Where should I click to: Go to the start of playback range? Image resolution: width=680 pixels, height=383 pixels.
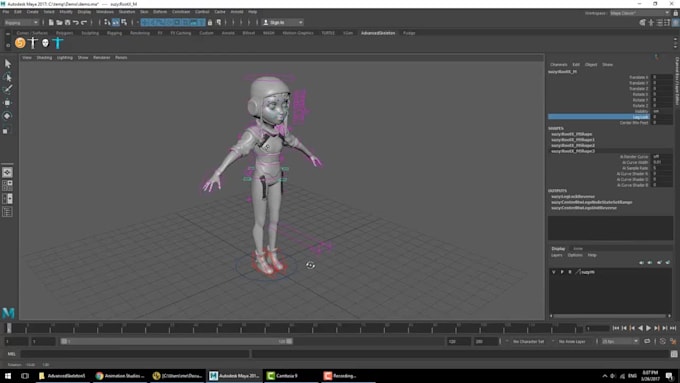616,328
